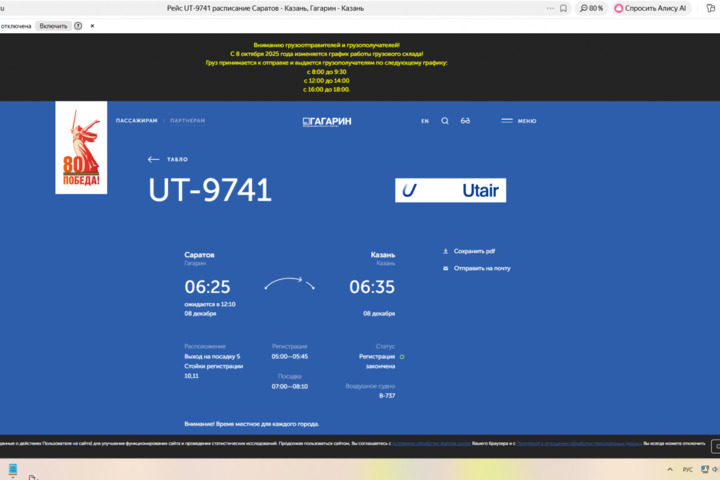Click the Гагарин airport logo
Screen dimensions: 720x480
327,121
